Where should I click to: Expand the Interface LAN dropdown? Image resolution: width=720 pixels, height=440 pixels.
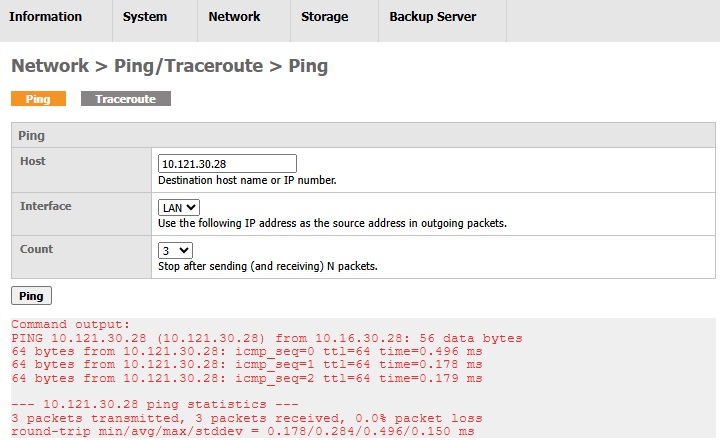pyautogui.click(x=180, y=207)
